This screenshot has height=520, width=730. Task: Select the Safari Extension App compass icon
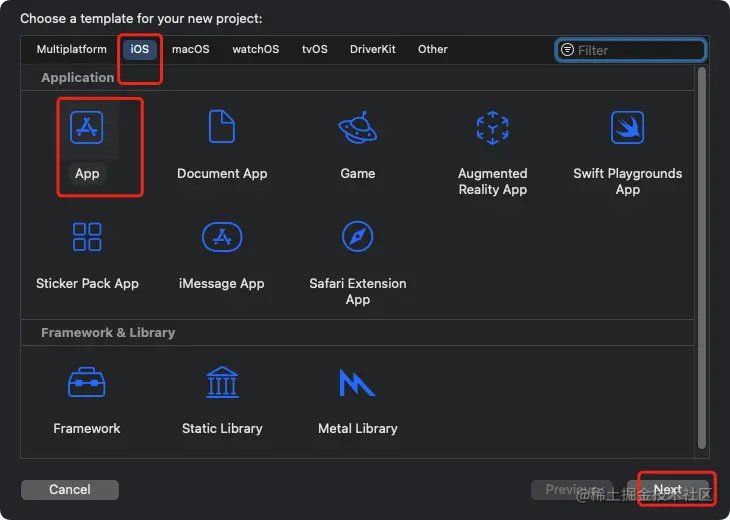pyautogui.click(x=358, y=236)
